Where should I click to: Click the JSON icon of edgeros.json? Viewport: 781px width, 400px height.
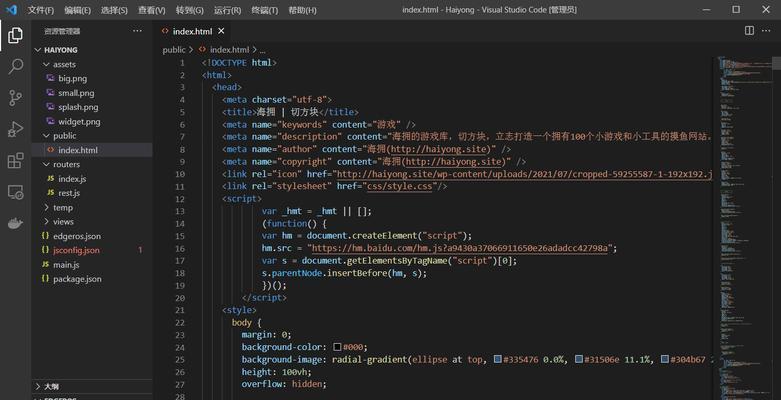coord(45,236)
